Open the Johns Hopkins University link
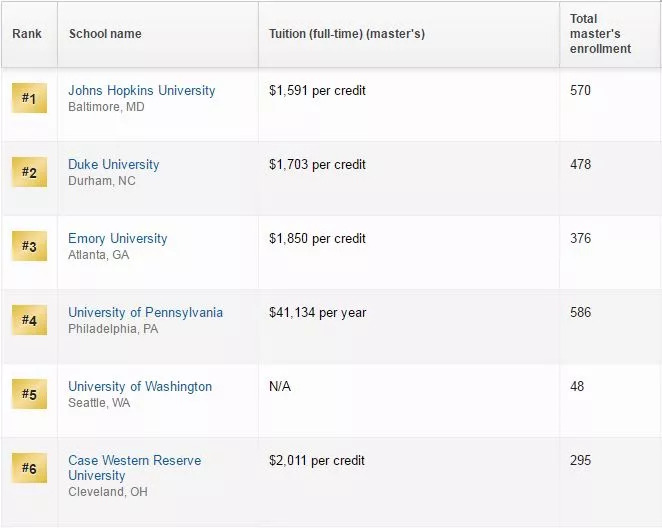Image resolution: width=662 pixels, height=528 pixels. point(142,90)
